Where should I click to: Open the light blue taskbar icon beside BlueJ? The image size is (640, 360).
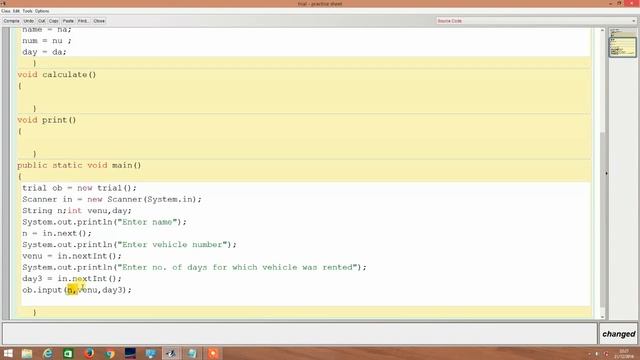[x=192, y=353]
